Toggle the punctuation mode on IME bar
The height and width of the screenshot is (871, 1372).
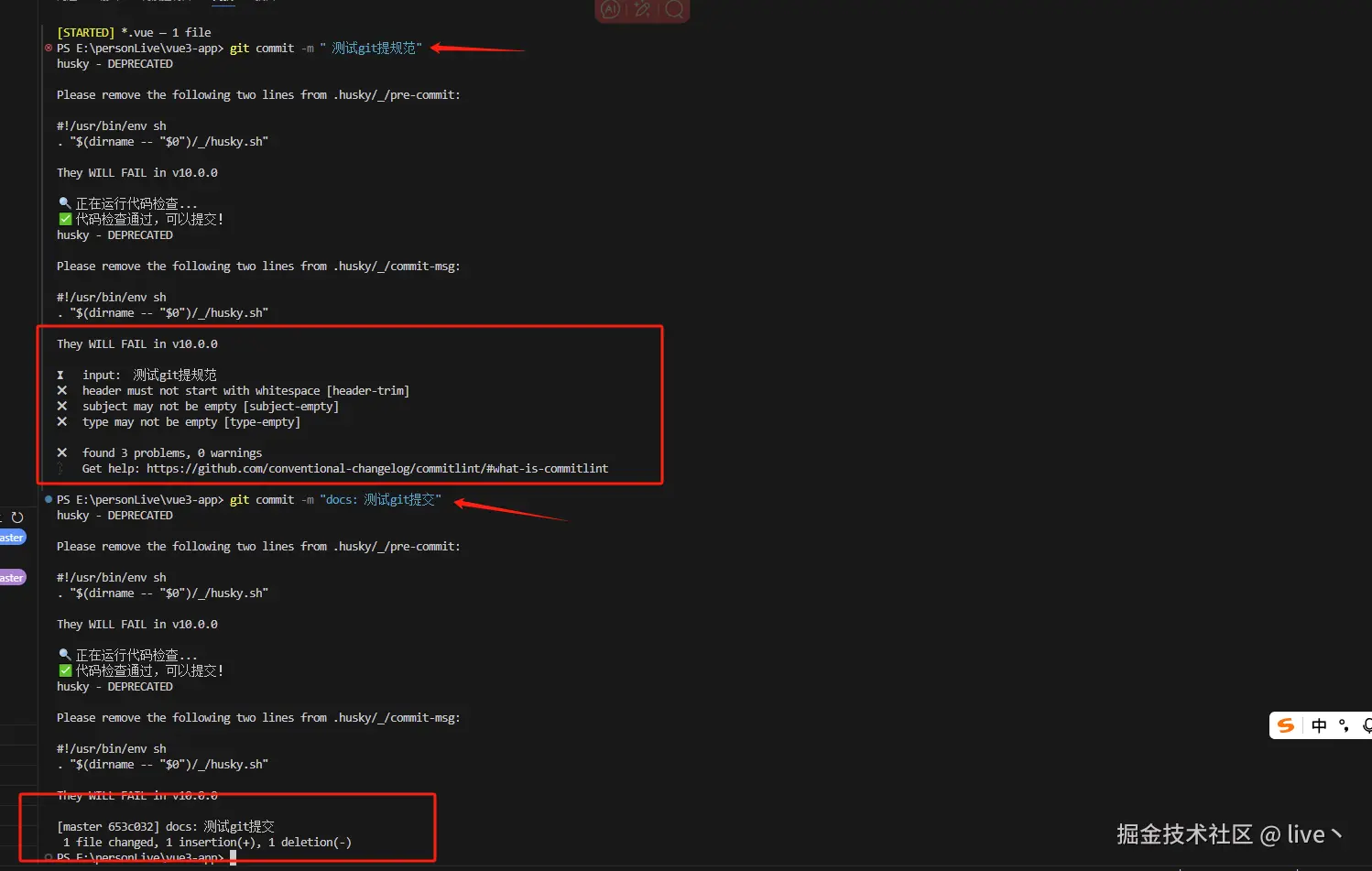click(1344, 725)
